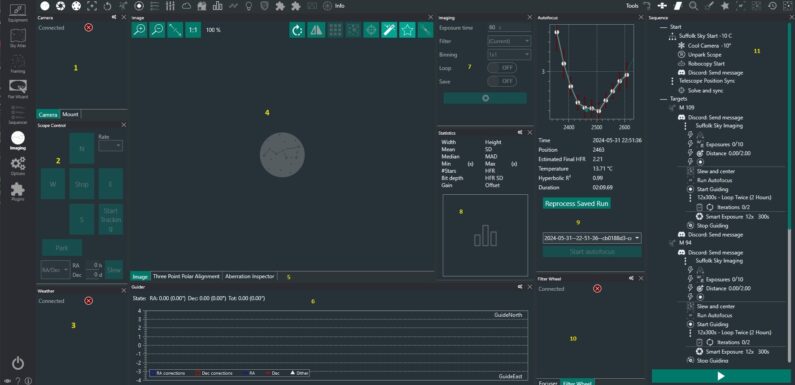Click the sliders icon in top toolbar
The height and width of the screenshot is (385, 795).
(x=170, y=6)
